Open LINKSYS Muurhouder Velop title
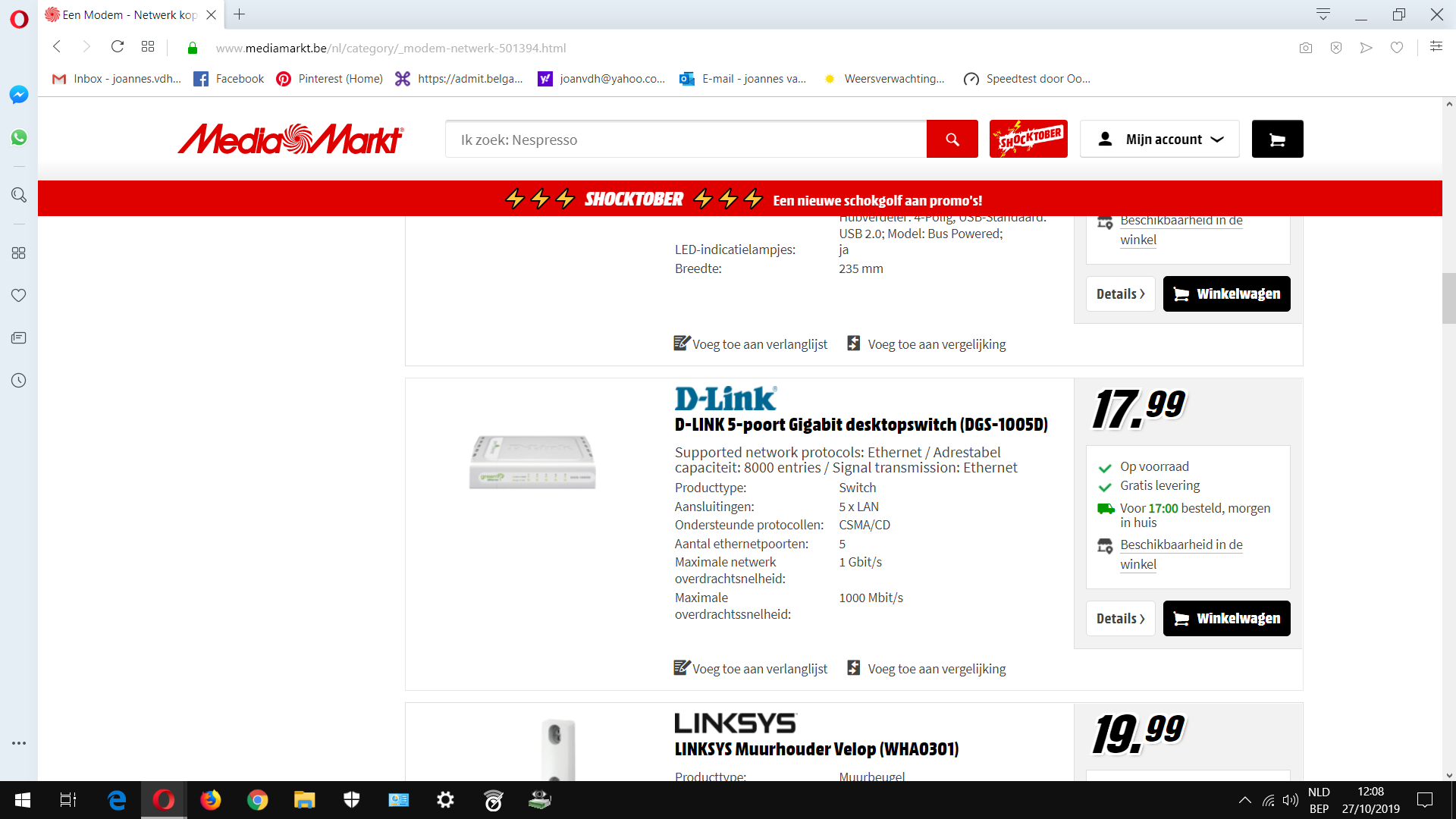This screenshot has height=819, width=1456. click(817, 749)
